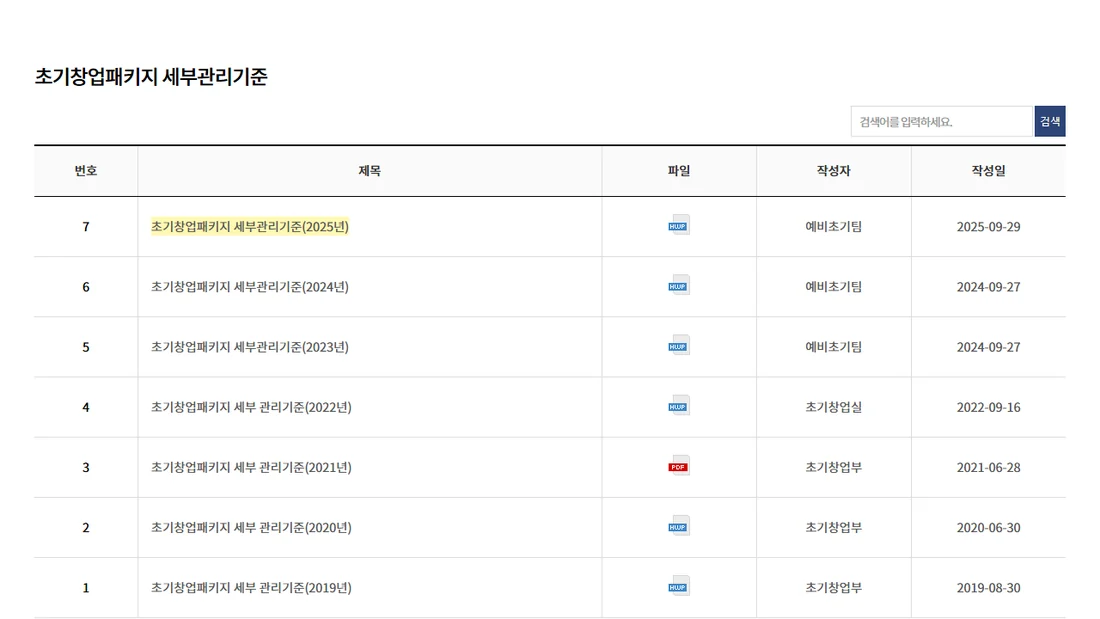Image resolution: width=1100 pixels, height=619 pixels.
Task: Click row number 7 cell
Action: tap(86, 227)
